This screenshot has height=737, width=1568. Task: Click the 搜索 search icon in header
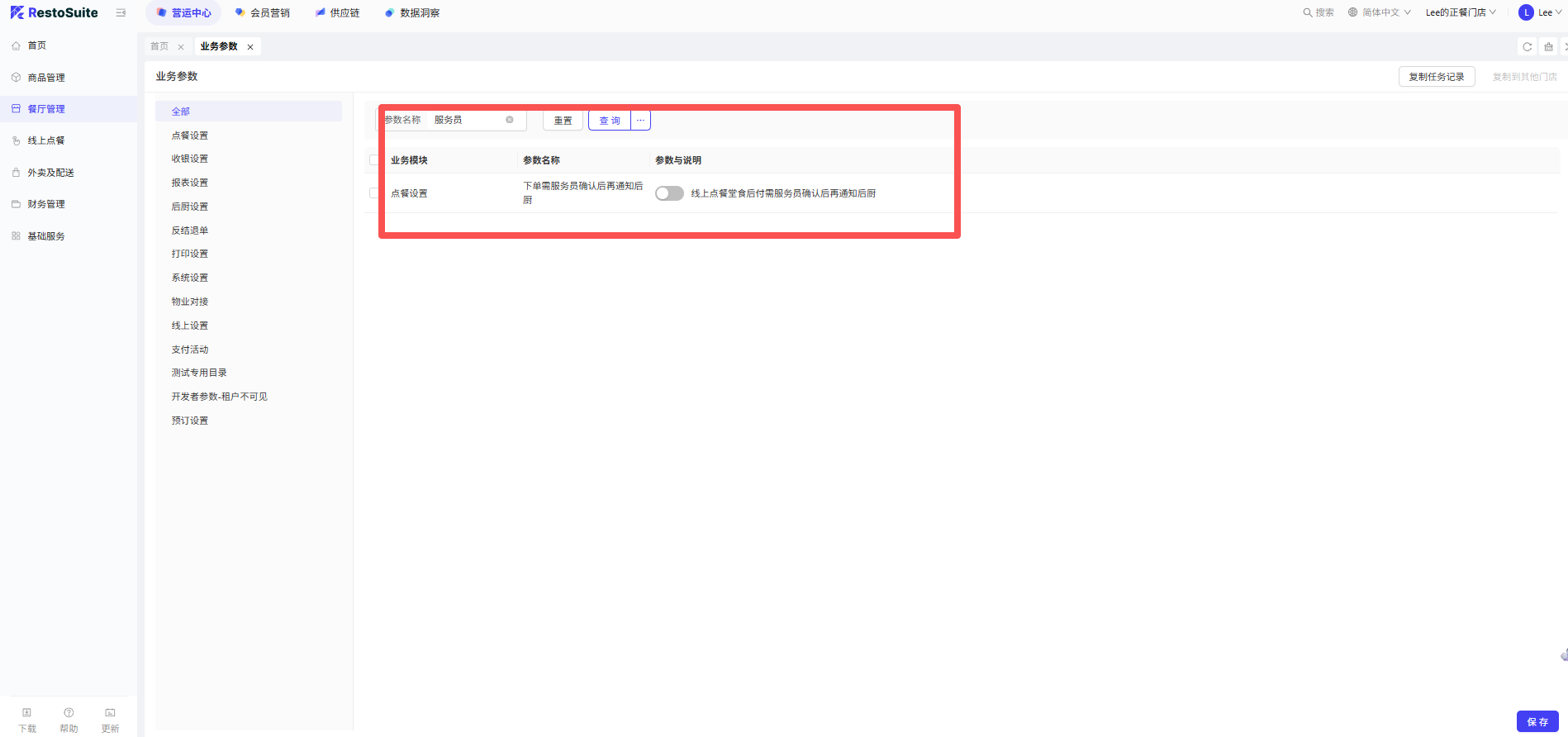[x=1308, y=12]
